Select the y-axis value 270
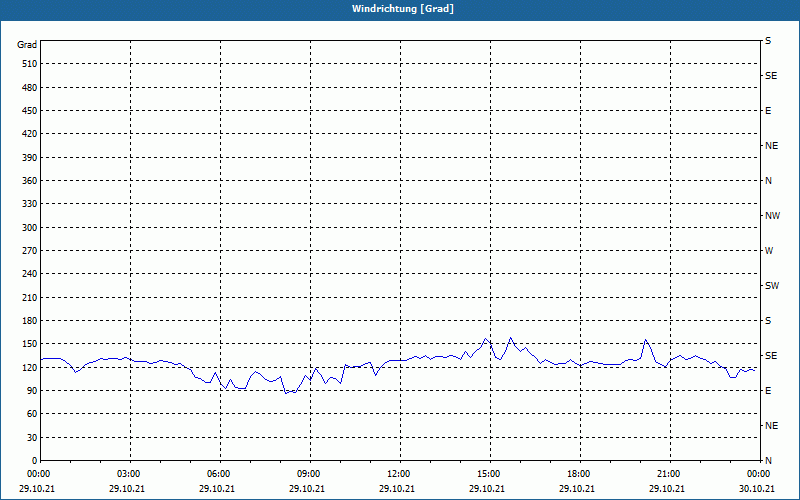 [x=29, y=251]
